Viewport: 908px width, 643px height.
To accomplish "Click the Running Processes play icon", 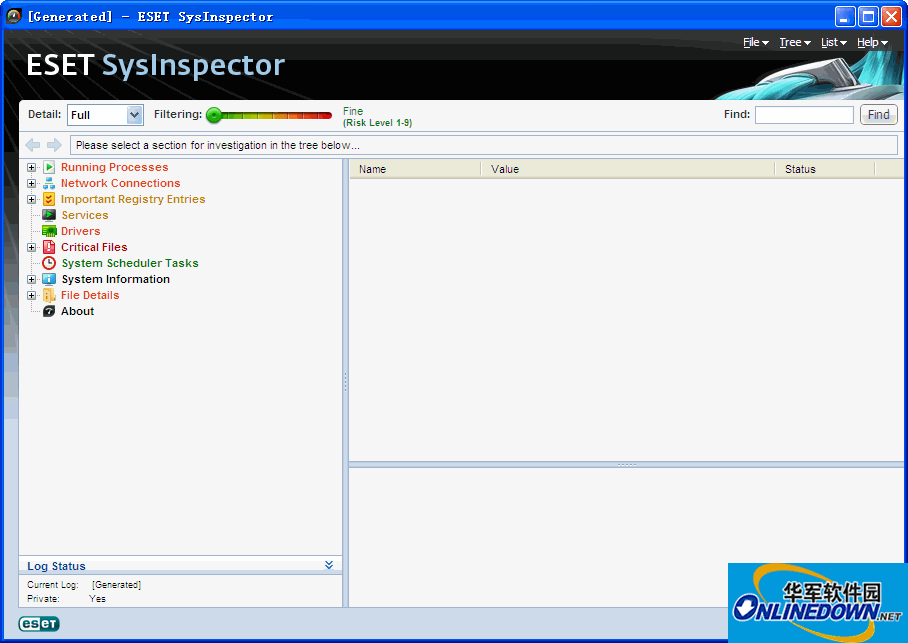I will click(49, 167).
